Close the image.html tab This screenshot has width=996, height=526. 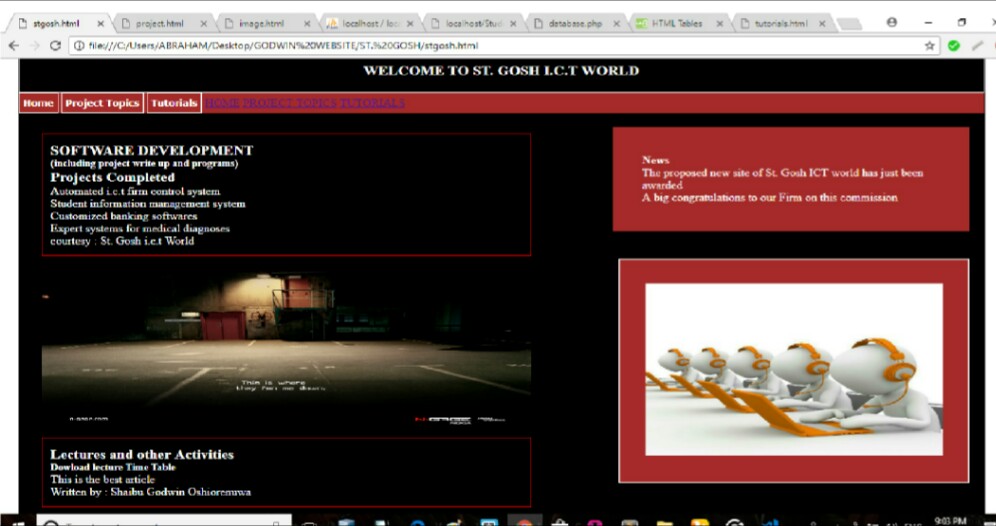pyautogui.click(x=307, y=24)
